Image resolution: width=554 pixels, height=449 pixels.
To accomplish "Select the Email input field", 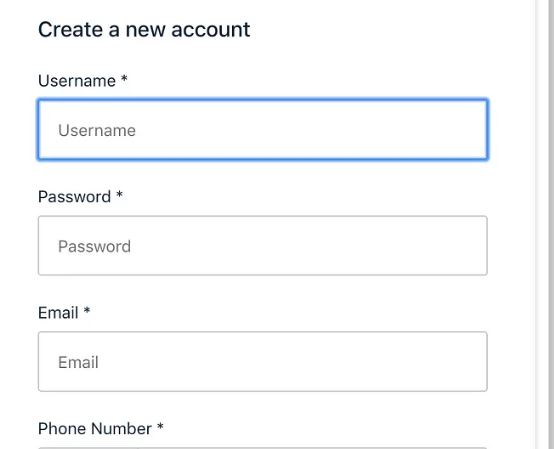I will click(x=263, y=361).
